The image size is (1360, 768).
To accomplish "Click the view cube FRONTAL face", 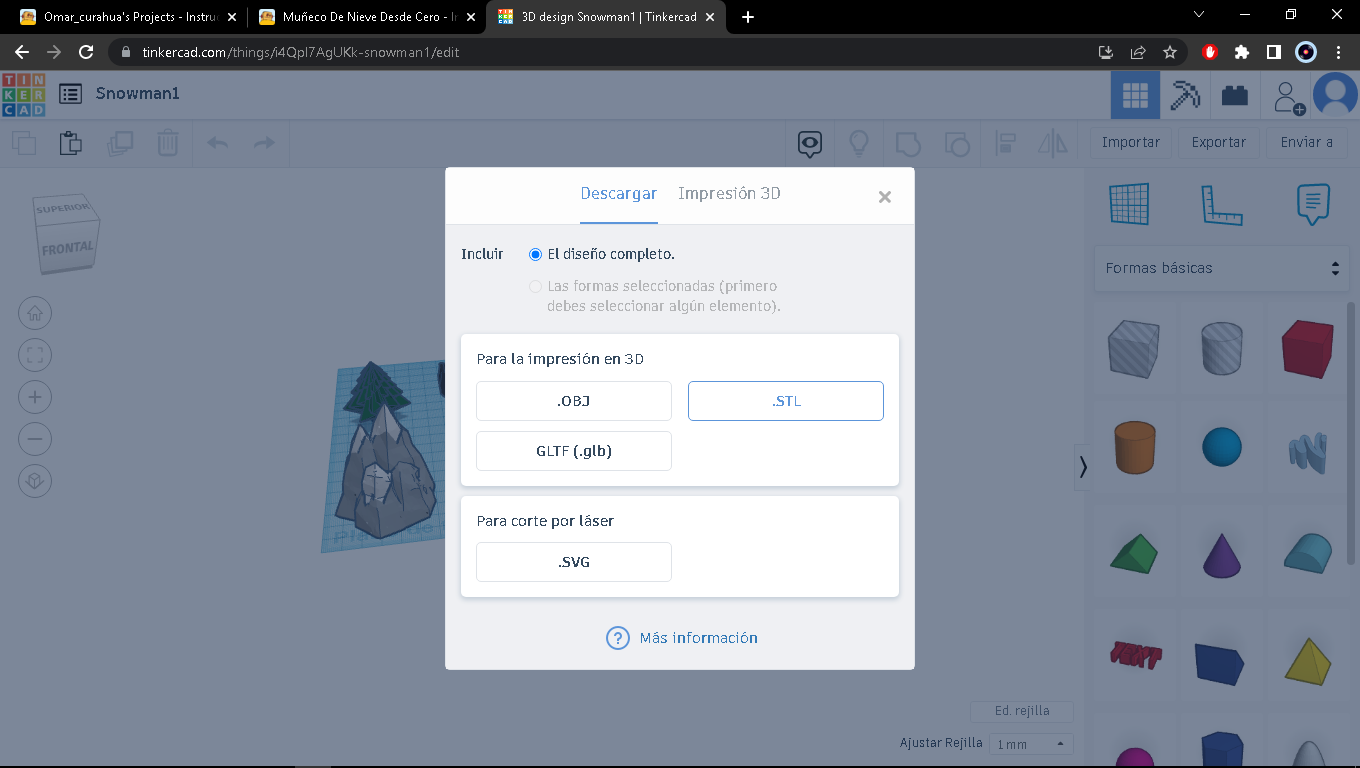I will (x=68, y=247).
